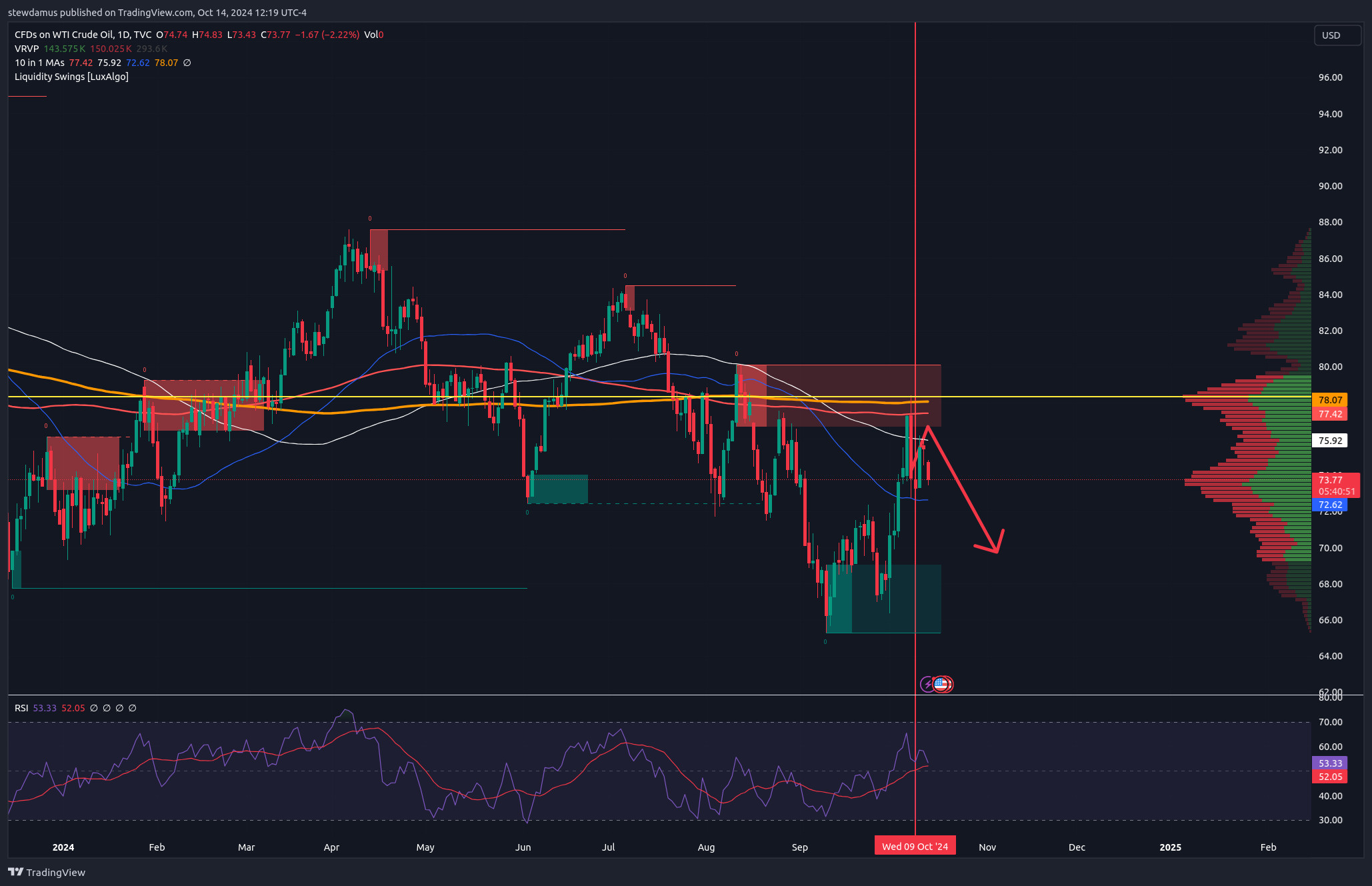Click the purple 53.33 RSI value label

(1329, 763)
